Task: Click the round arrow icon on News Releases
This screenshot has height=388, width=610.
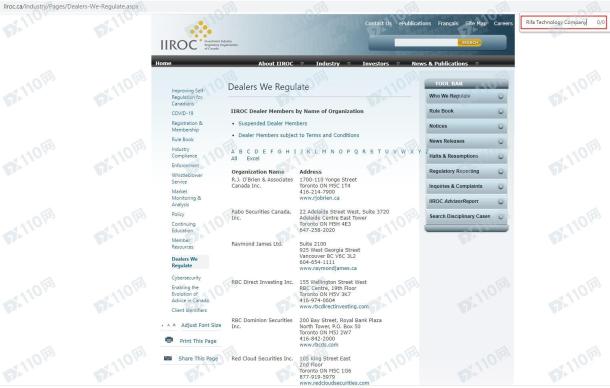Action: point(501,141)
